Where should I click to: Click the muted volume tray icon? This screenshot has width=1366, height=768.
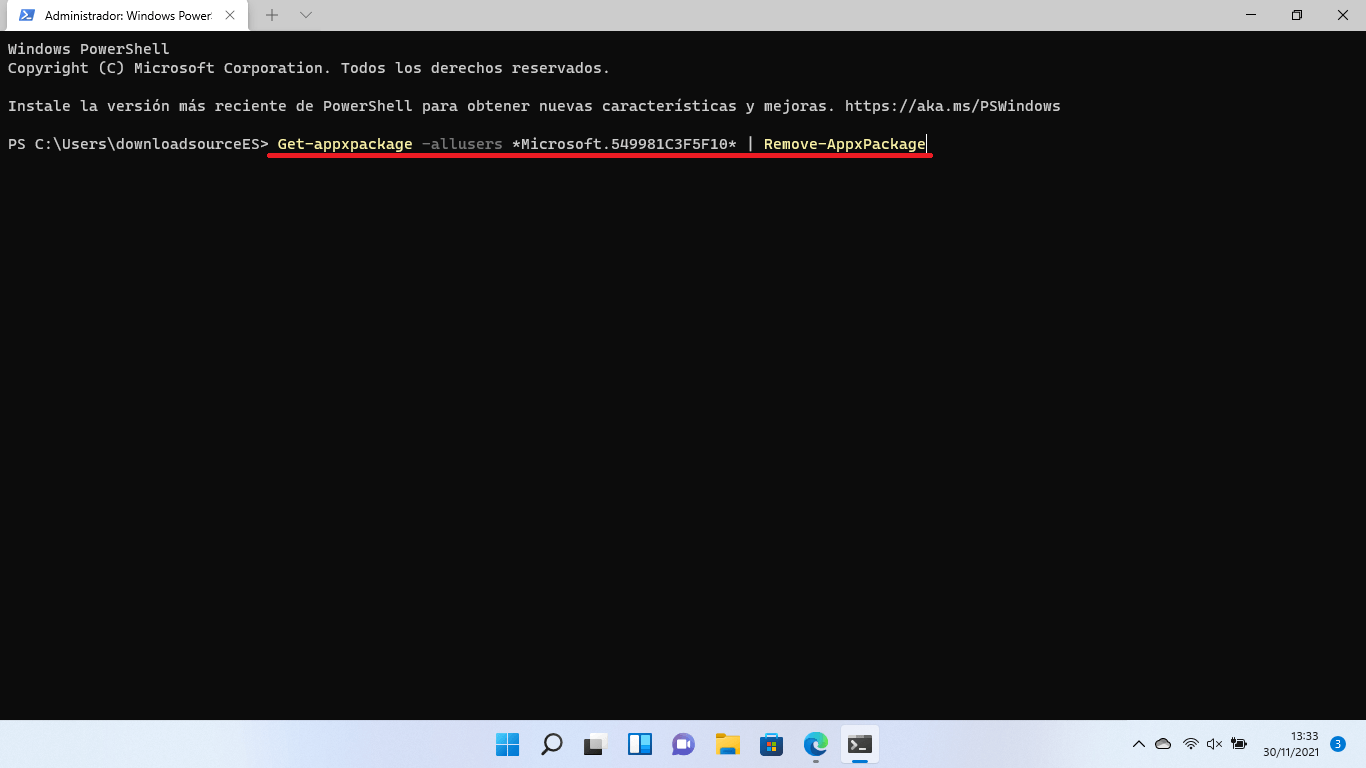pyautogui.click(x=1214, y=744)
